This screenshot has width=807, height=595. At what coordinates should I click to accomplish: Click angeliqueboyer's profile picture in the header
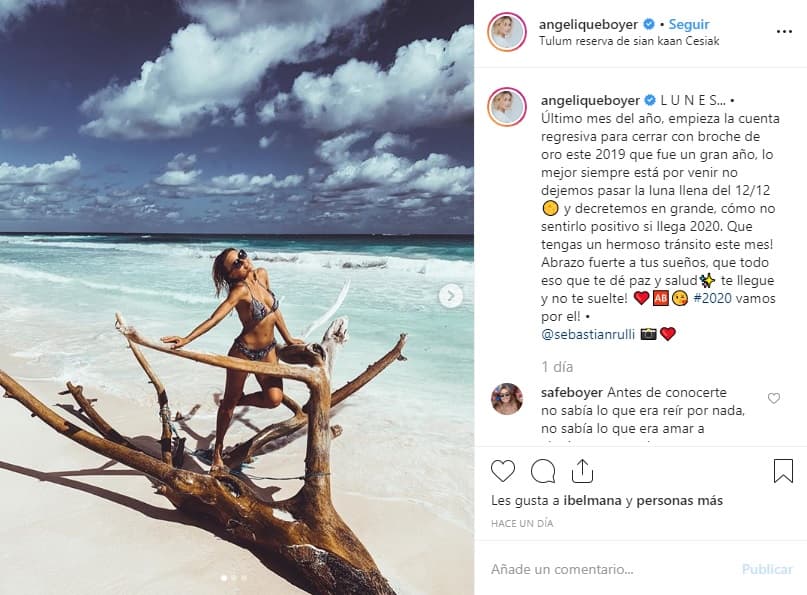(x=507, y=32)
